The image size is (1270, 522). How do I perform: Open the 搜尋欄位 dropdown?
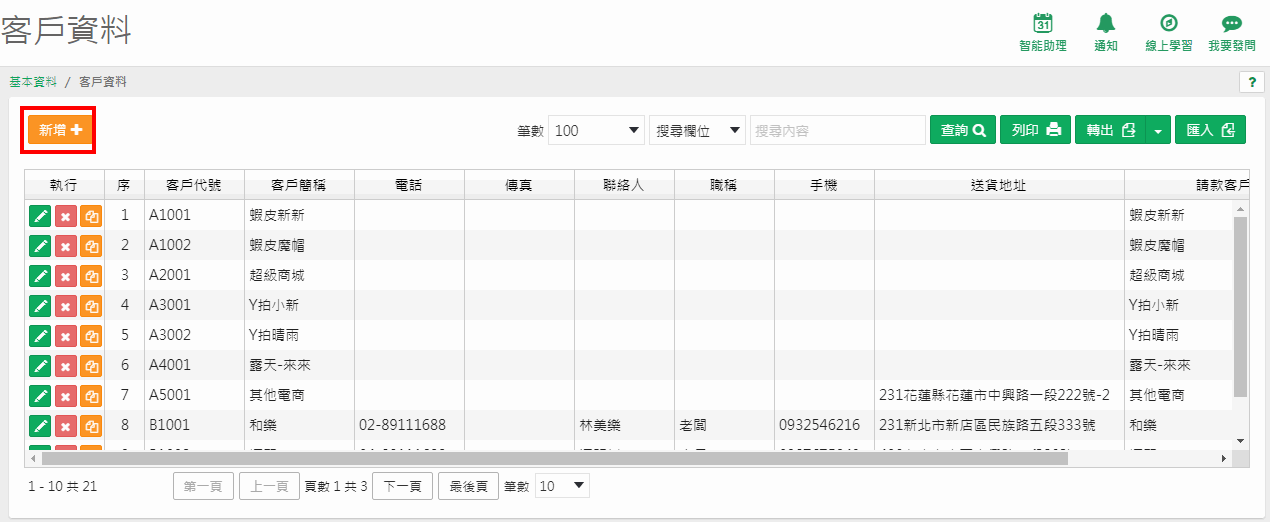click(x=698, y=130)
